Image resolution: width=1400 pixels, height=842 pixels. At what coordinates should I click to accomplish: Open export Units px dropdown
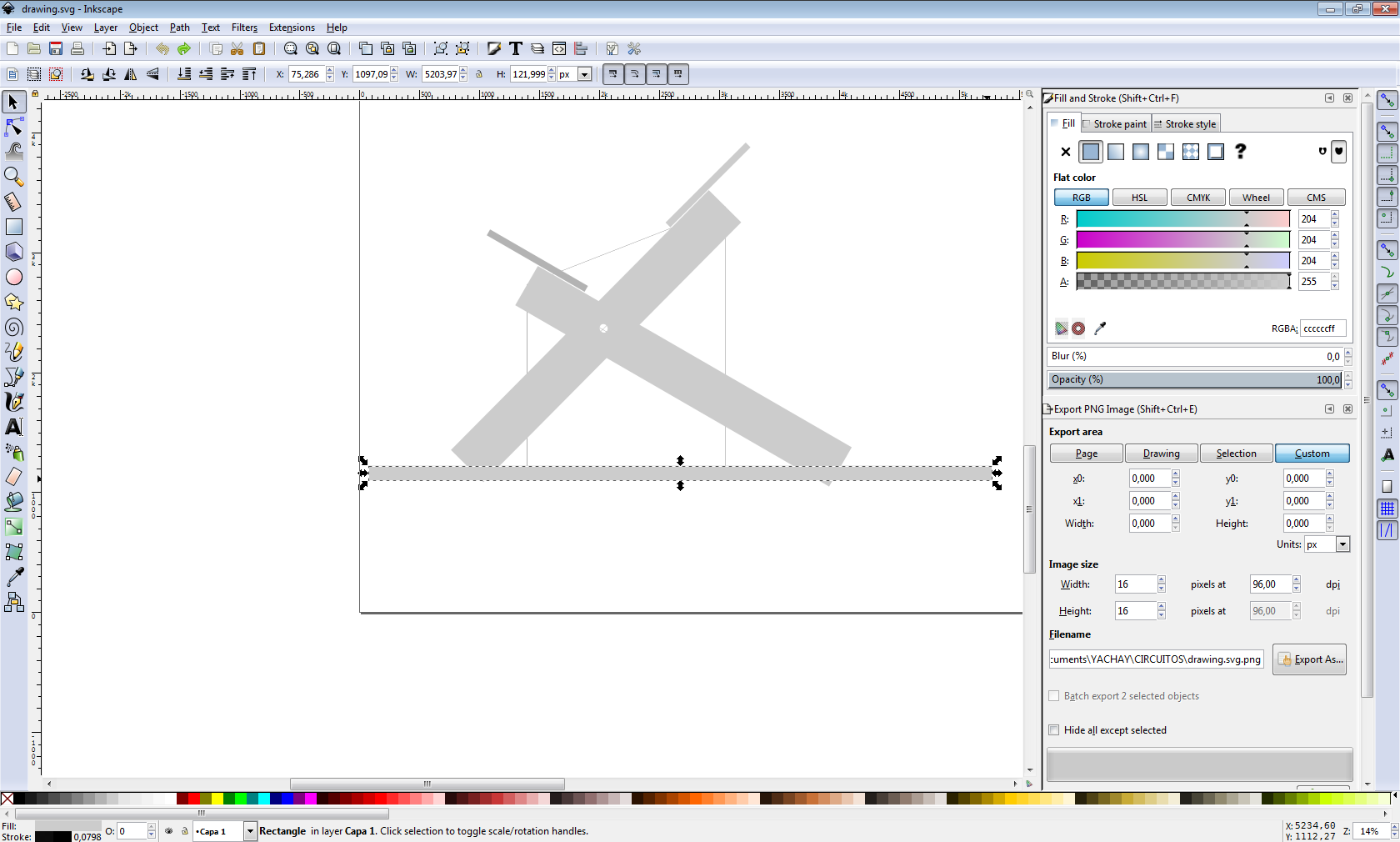tap(1342, 544)
